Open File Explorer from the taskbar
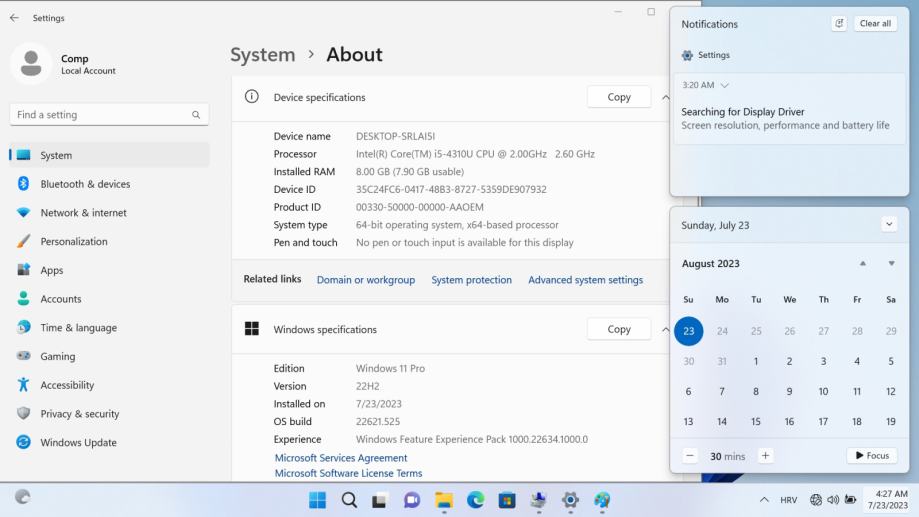 444,500
